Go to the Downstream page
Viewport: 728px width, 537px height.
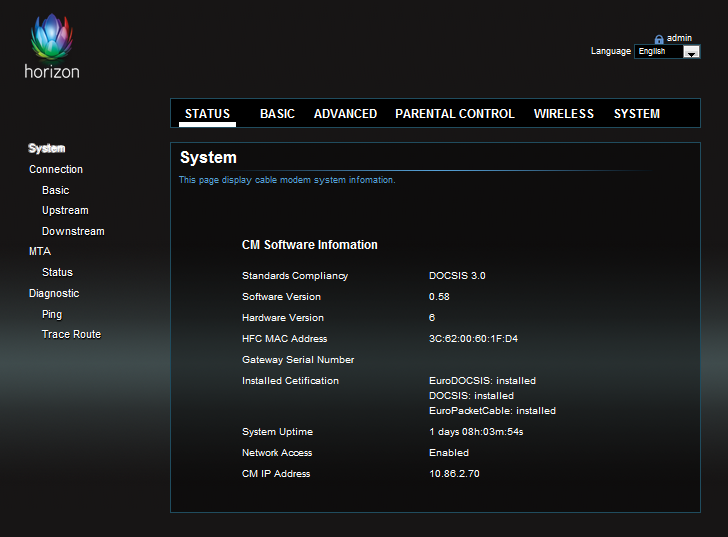click(x=73, y=231)
